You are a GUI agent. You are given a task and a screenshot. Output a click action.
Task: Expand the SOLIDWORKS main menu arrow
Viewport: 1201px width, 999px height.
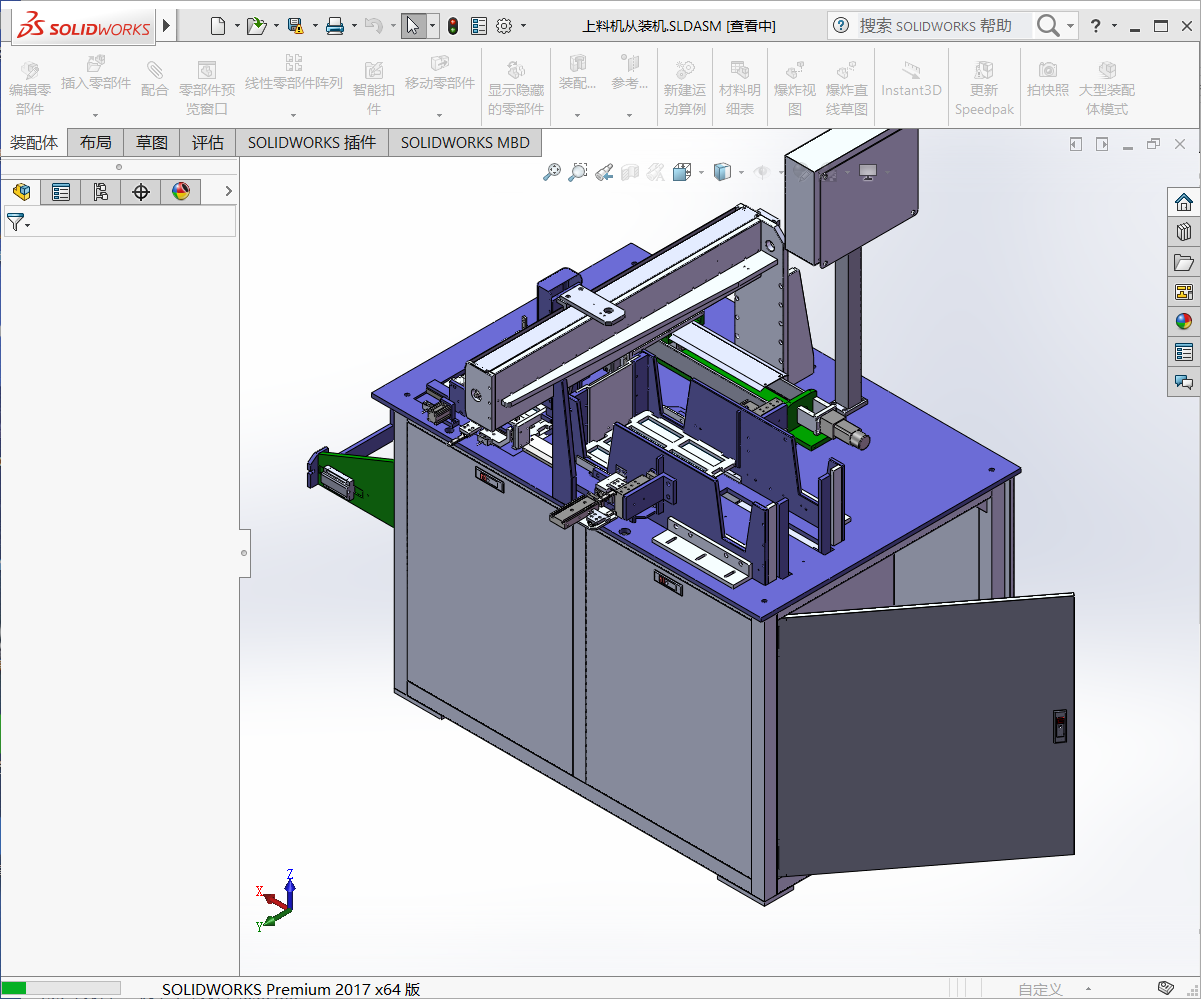pos(166,25)
